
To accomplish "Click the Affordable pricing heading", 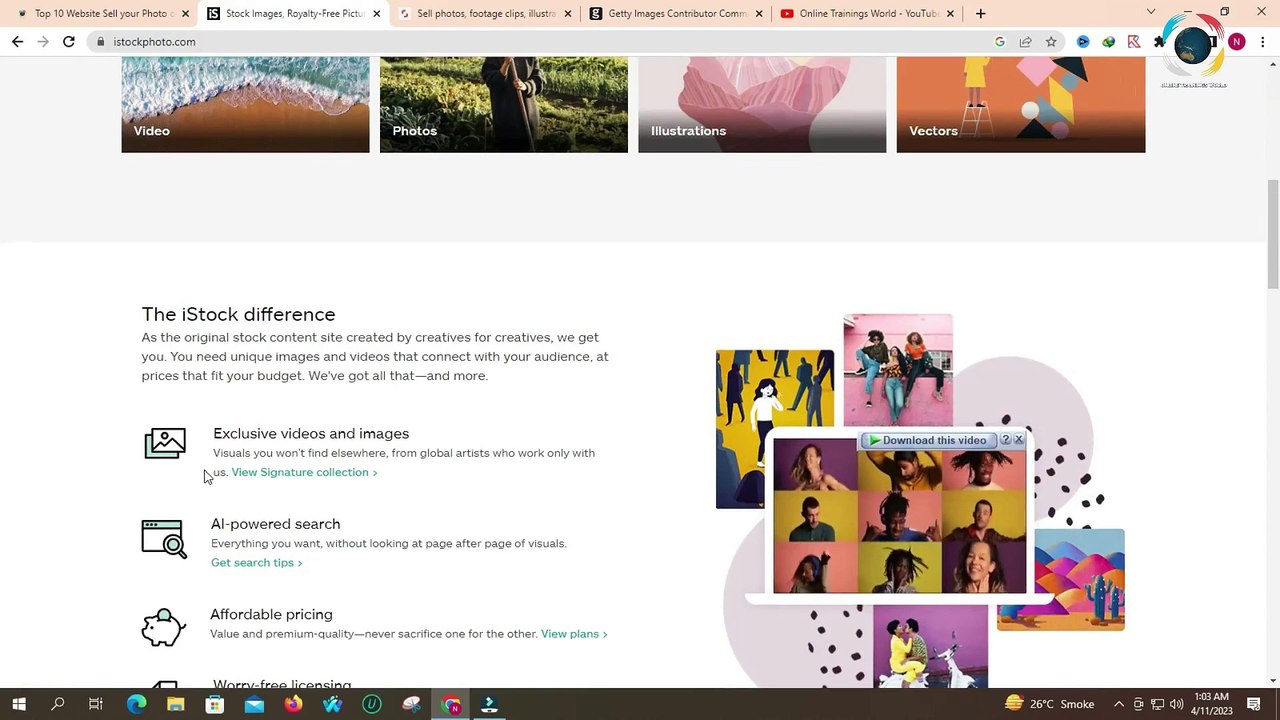I will 271,615.
